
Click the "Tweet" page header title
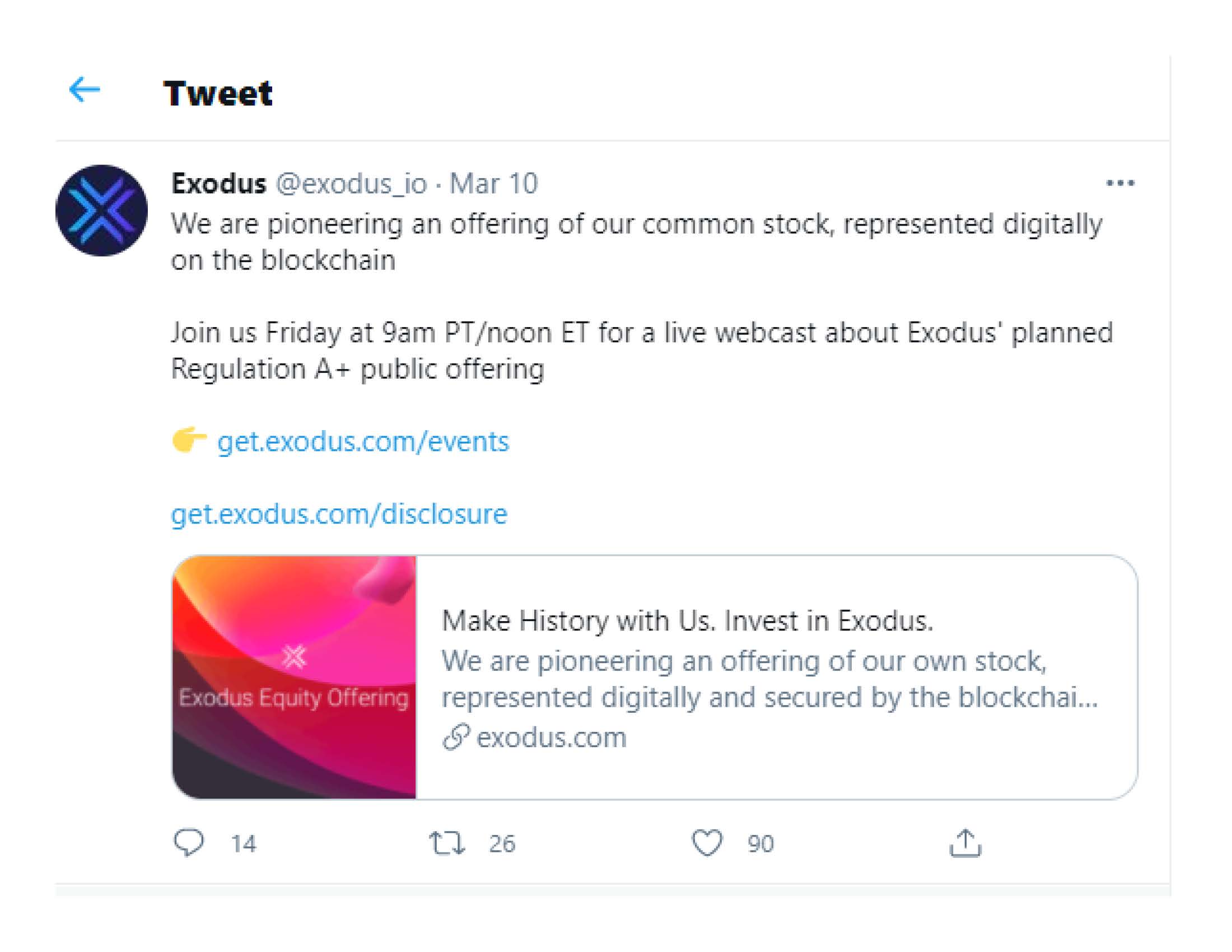coord(218,93)
